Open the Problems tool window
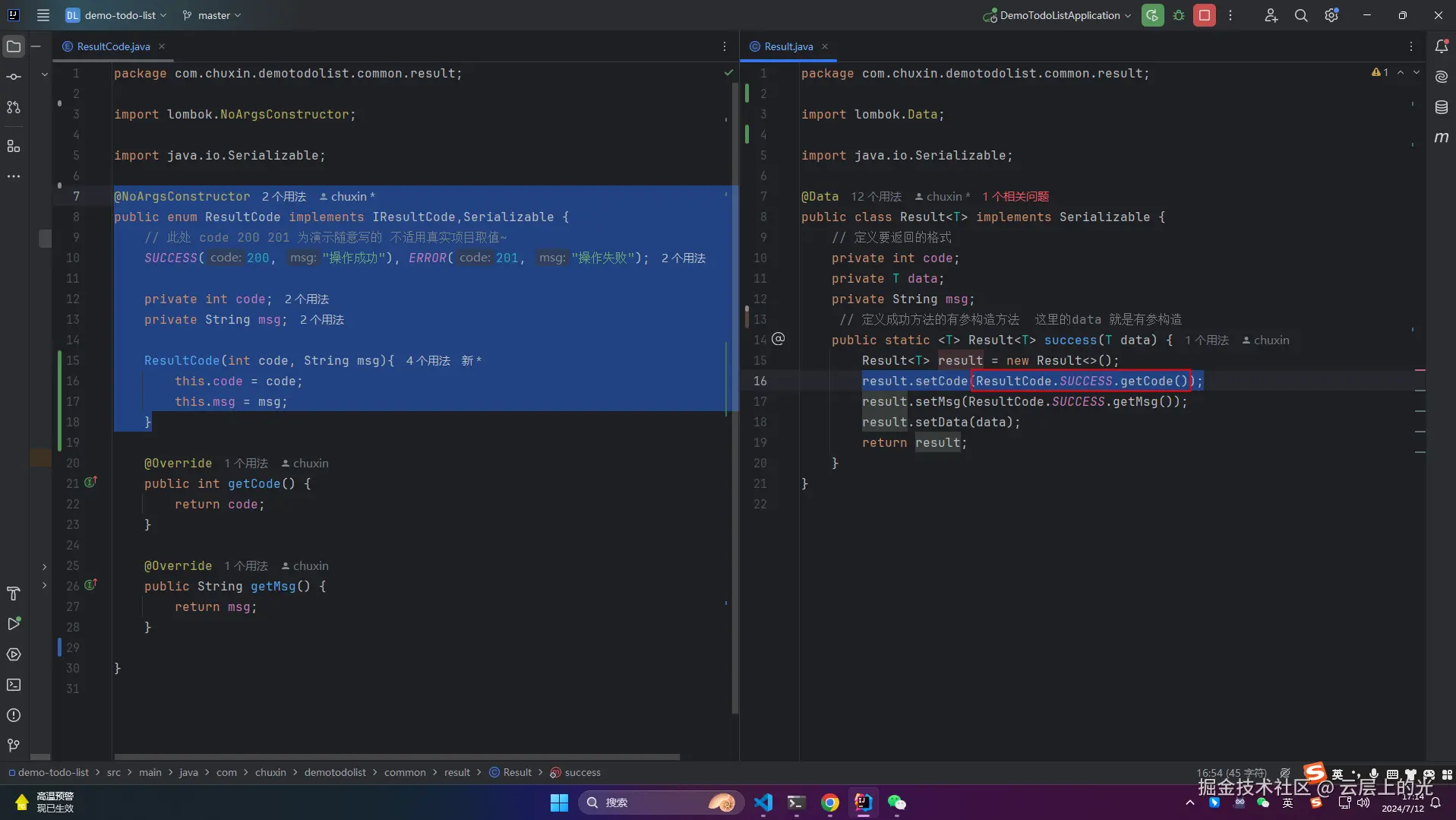 tap(14, 715)
